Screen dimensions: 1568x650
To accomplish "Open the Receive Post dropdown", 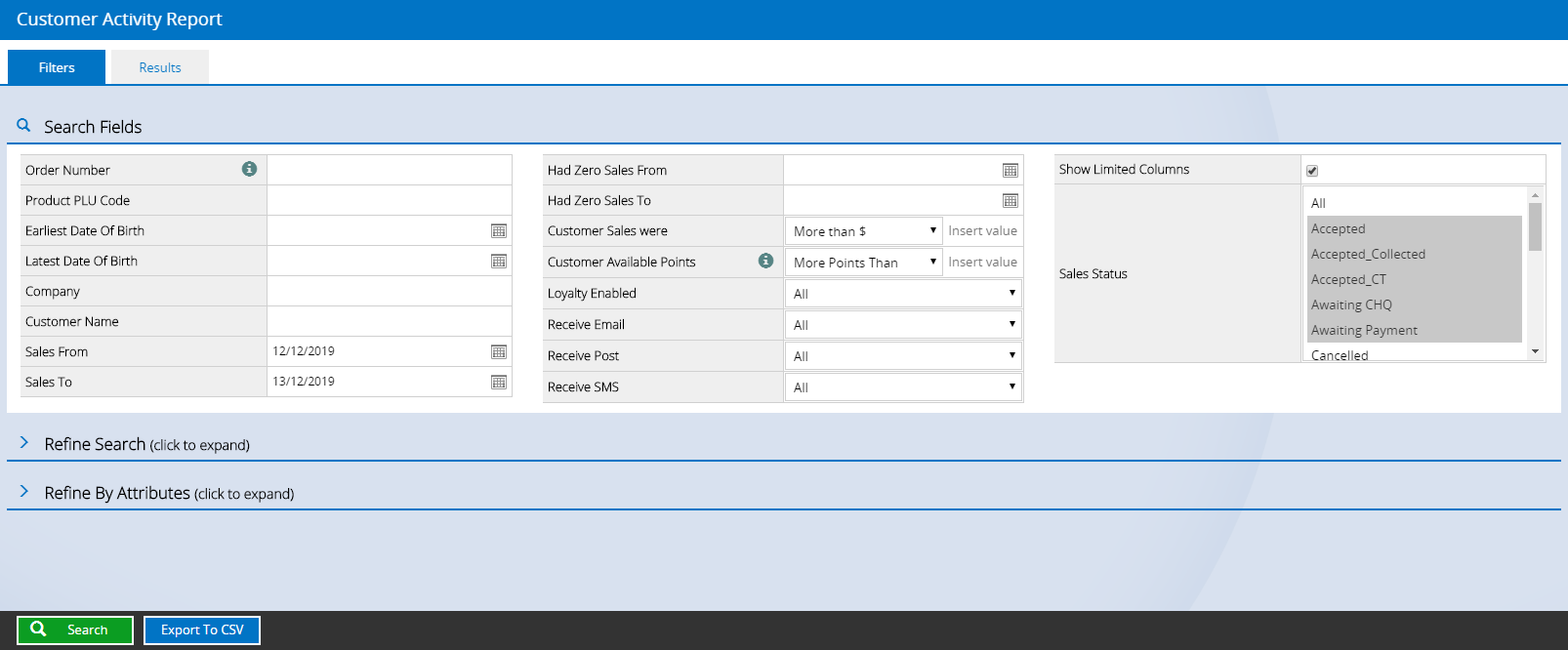I will click(903, 356).
